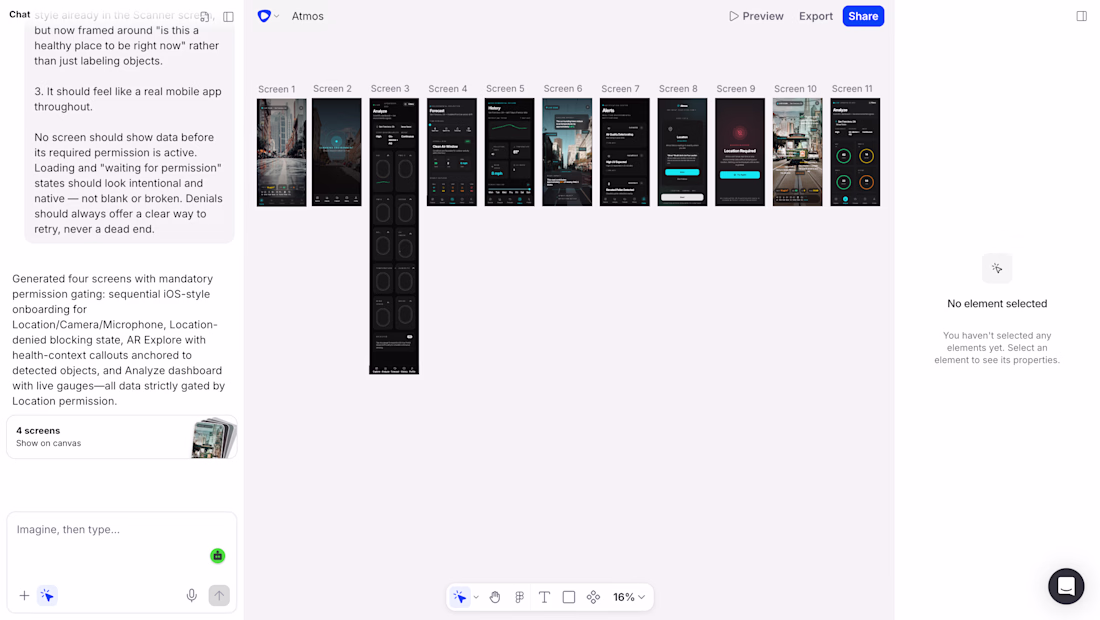Viewport: 1100px width, 620px height.
Task: Select the Screen 6 frame on canvas
Action: pyautogui.click(x=567, y=152)
